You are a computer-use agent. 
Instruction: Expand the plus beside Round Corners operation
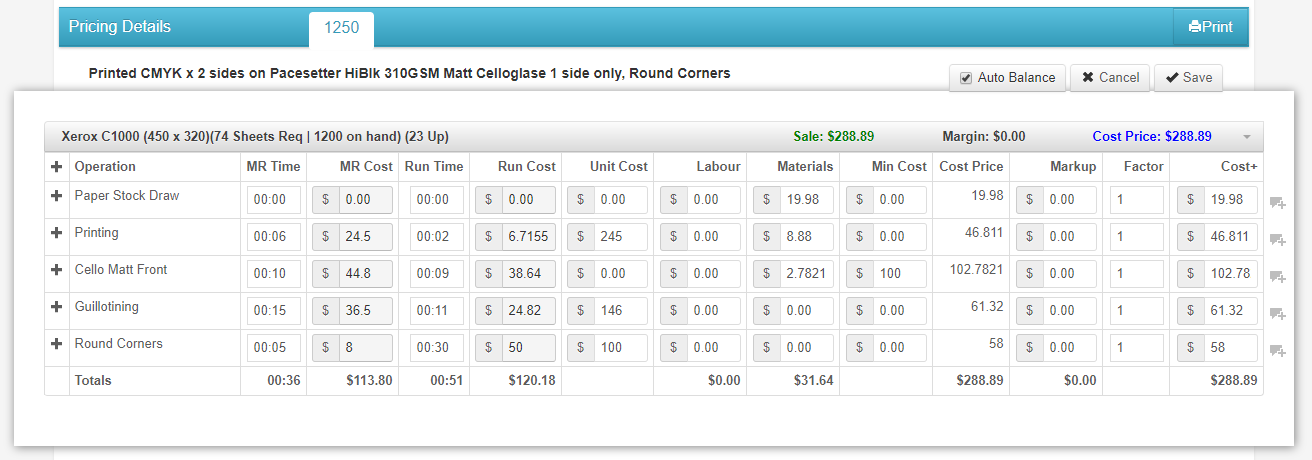pyautogui.click(x=57, y=345)
